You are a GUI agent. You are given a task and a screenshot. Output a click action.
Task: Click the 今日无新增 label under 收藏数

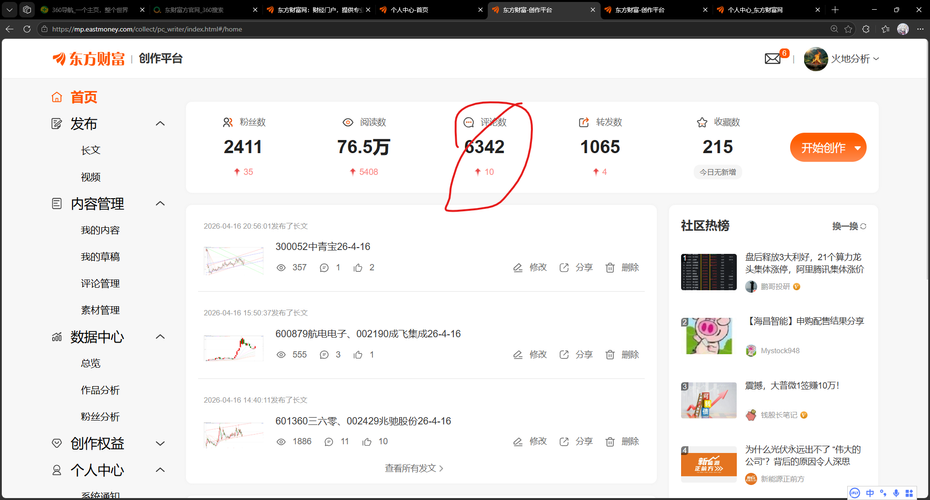(x=718, y=172)
